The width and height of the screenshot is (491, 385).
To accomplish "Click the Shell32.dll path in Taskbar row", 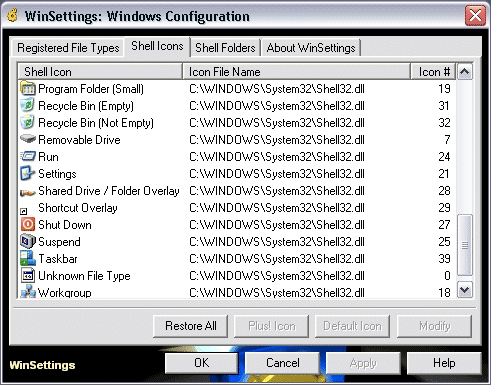I will 277,259.
